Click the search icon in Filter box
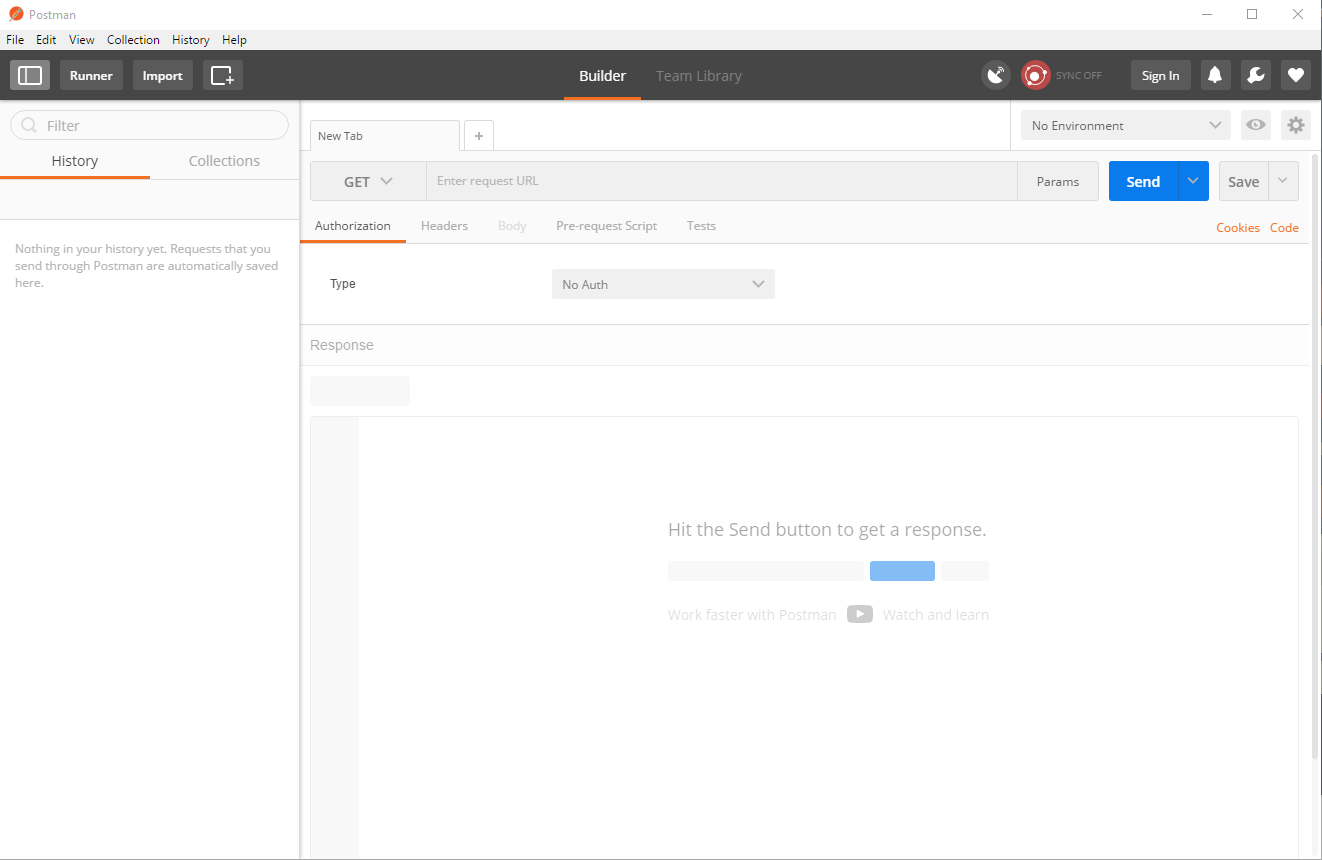Viewport: 1322px width, 860px height. coord(29,126)
